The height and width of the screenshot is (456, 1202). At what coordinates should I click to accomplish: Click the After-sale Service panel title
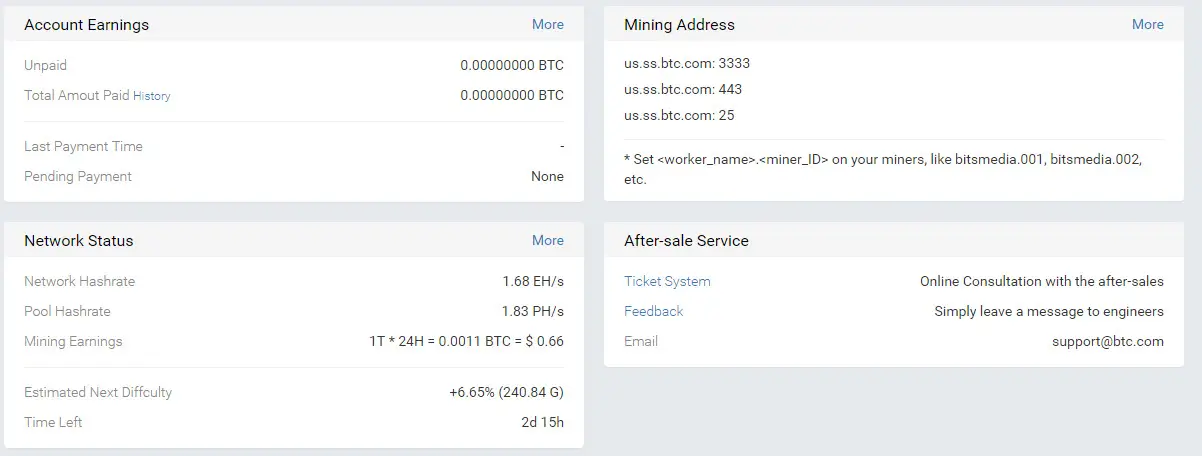pyautogui.click(x=686, y=241)
